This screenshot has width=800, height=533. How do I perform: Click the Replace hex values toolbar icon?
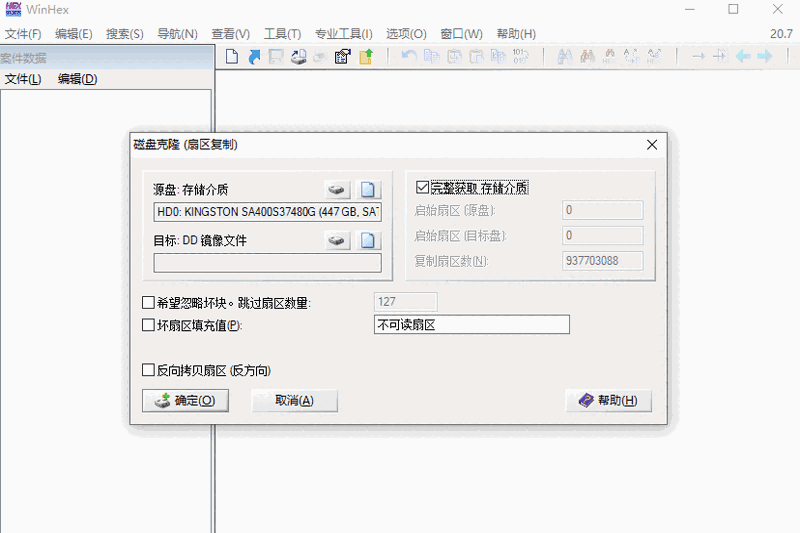pyautogui.click(x=654, y=56)
